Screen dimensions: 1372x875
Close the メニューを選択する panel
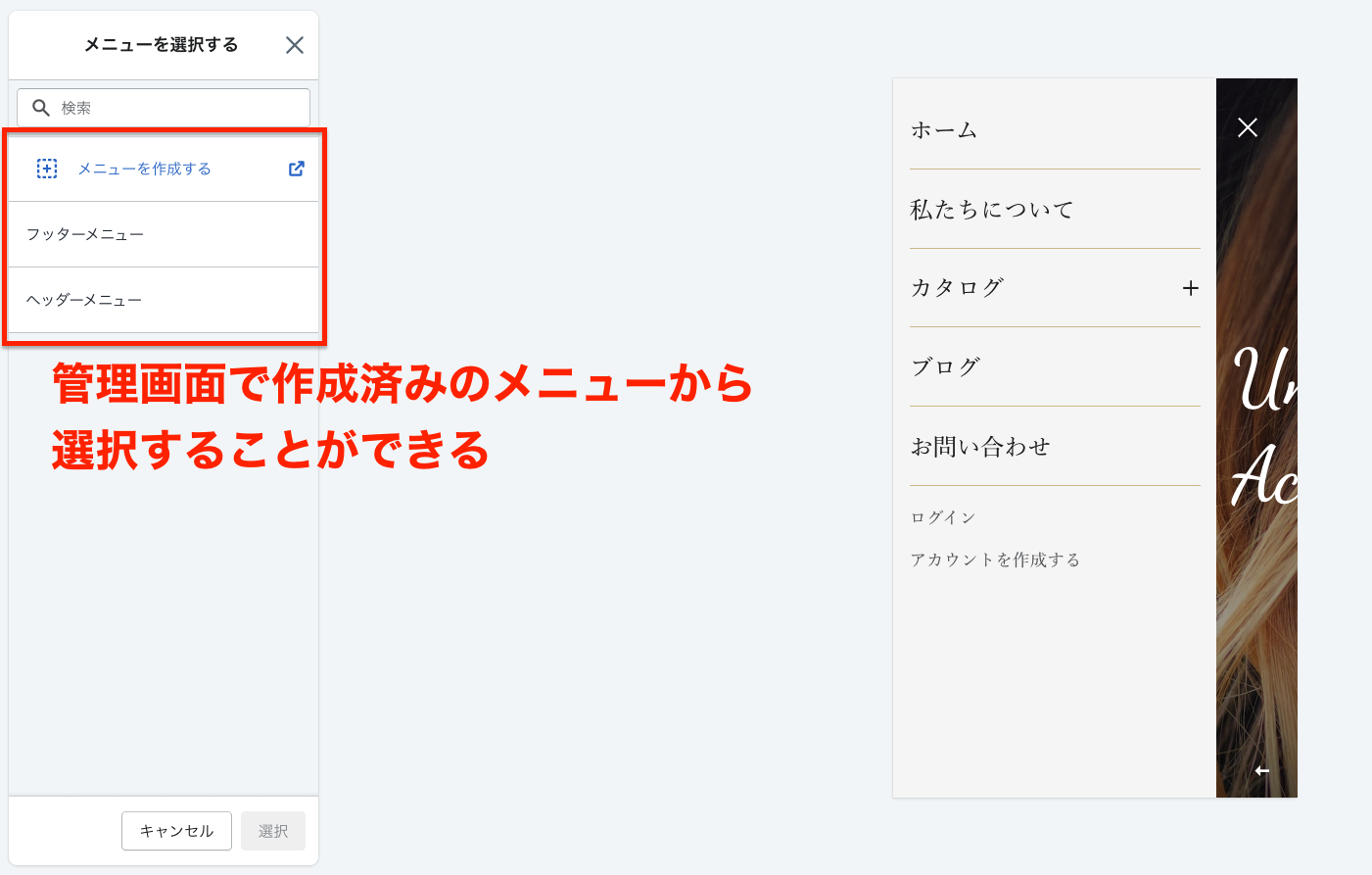coord(295,45)
